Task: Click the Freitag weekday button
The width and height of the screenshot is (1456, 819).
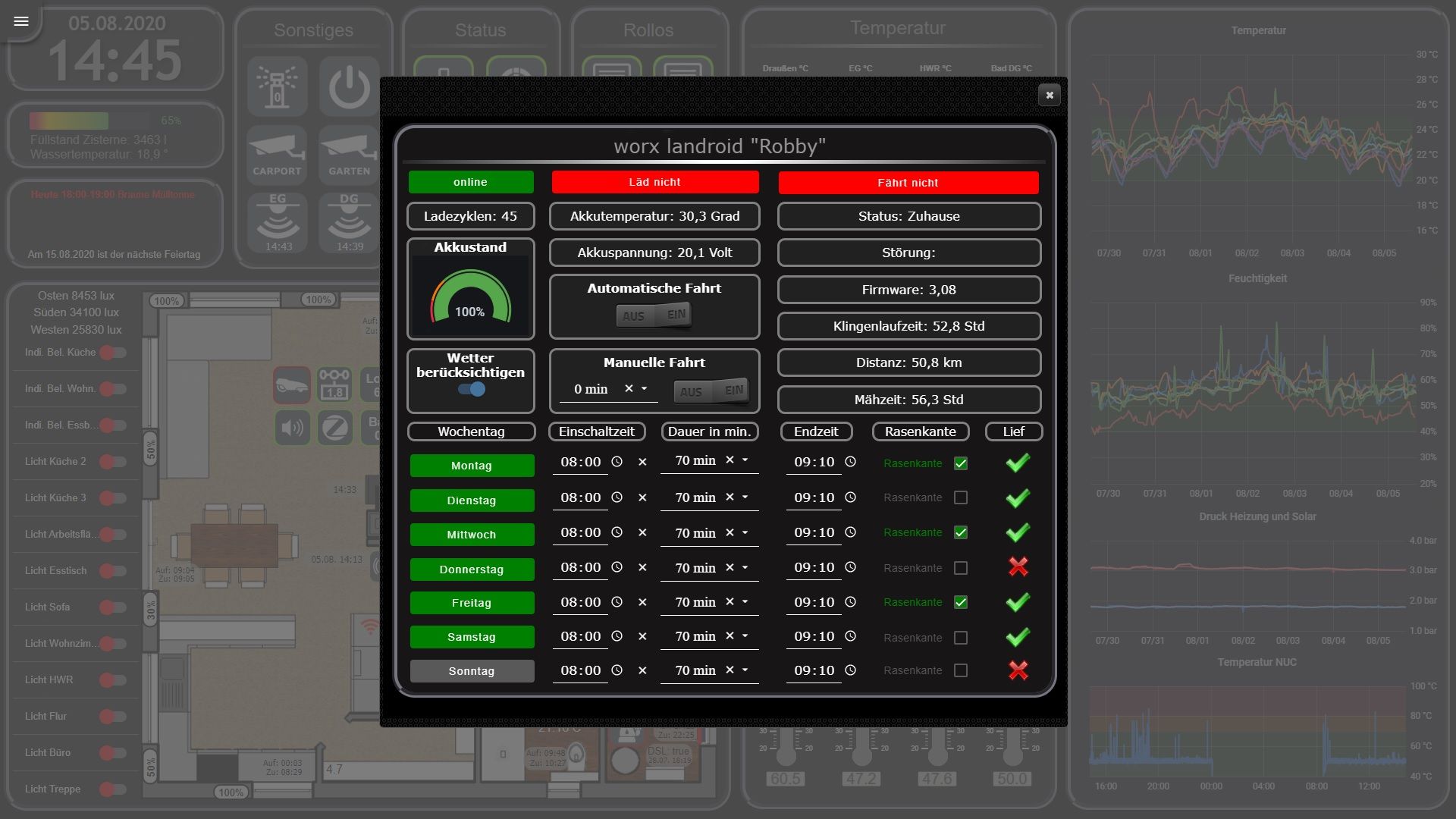Action: tap(472, 603)
